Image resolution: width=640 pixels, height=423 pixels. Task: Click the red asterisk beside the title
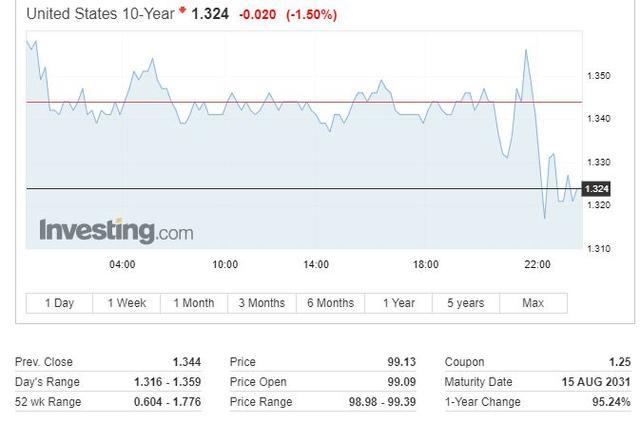click(183, 11)
